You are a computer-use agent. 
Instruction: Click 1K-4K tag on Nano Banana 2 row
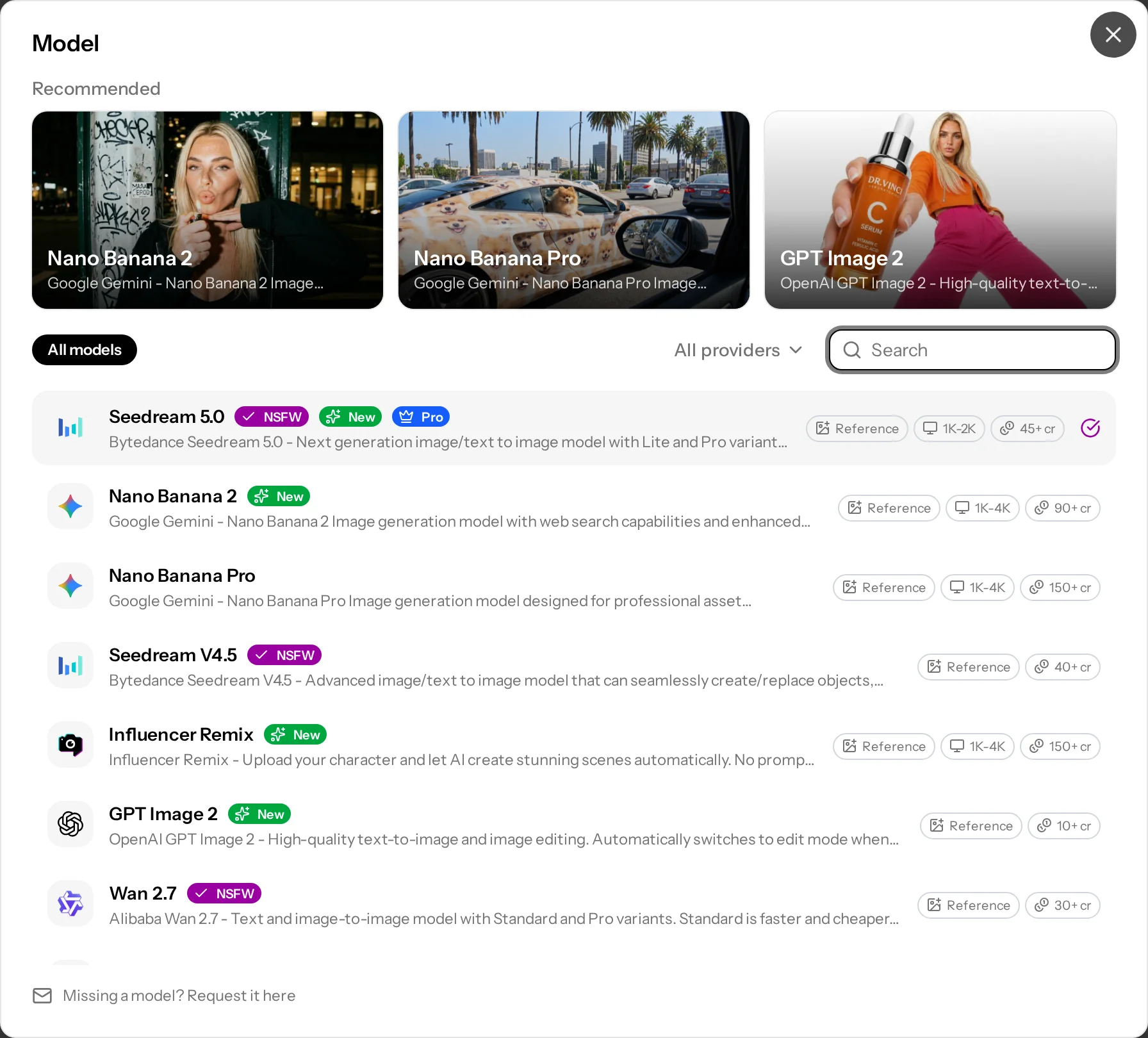[983, 508]
